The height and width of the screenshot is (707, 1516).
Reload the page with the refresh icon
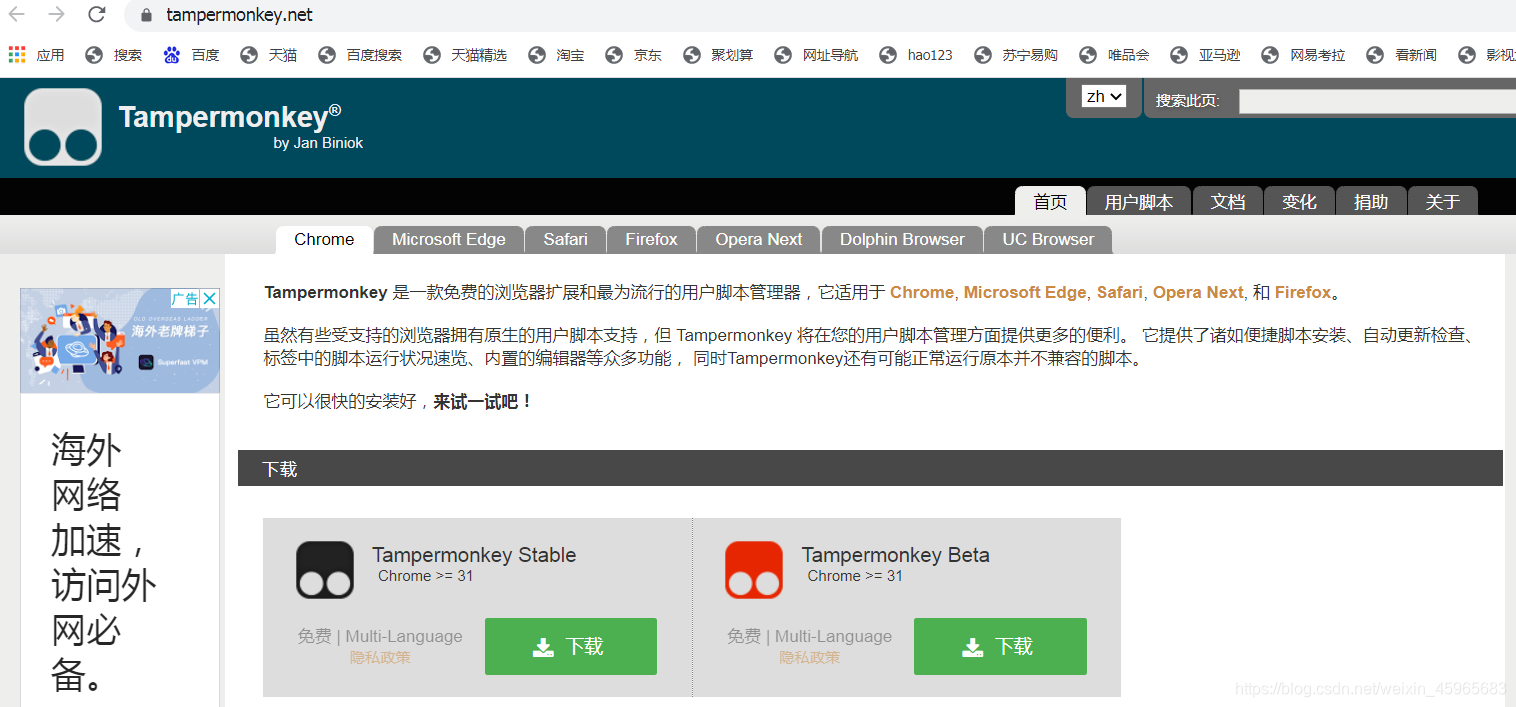click(96, 14)
